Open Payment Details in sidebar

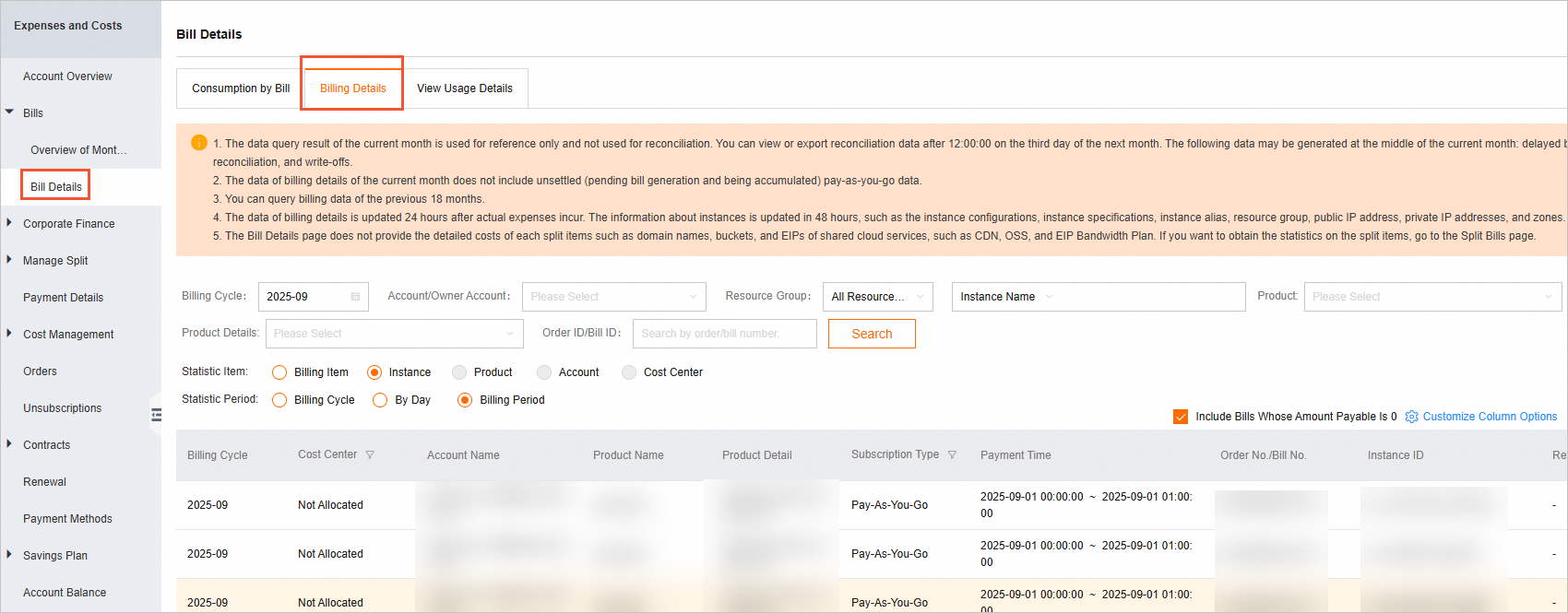coord(63,298)
